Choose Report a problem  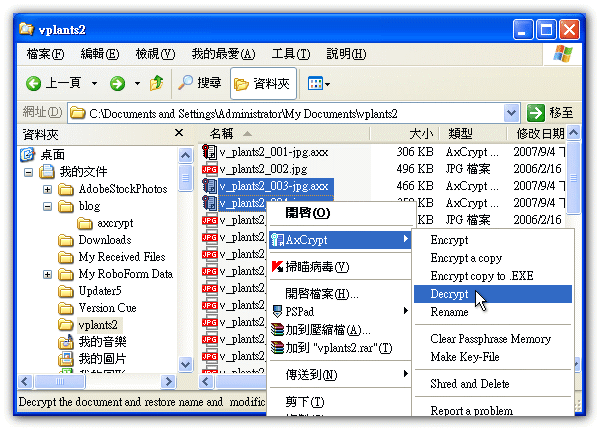point(493,411)
